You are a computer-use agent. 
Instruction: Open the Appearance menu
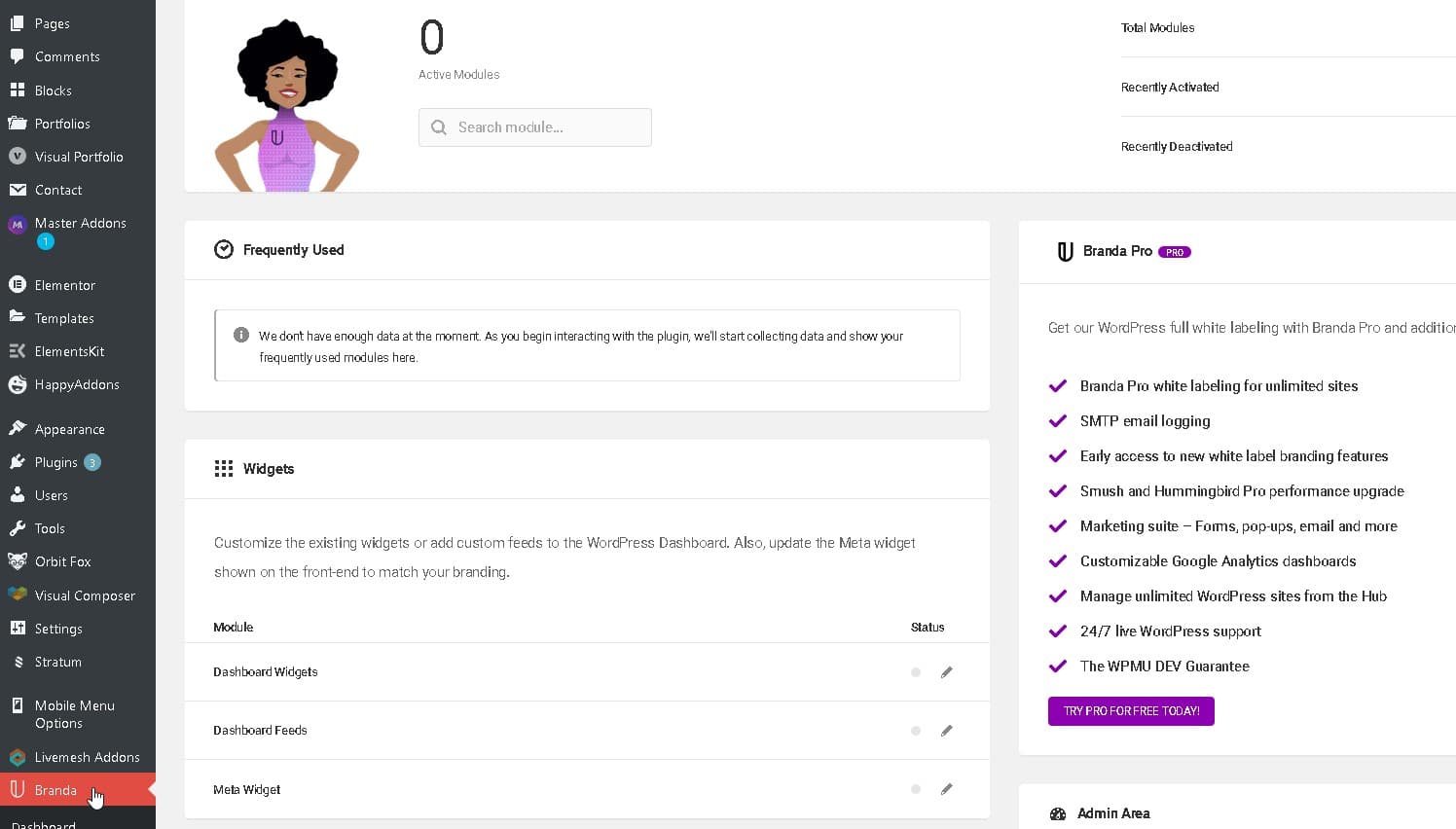point(69,429)
